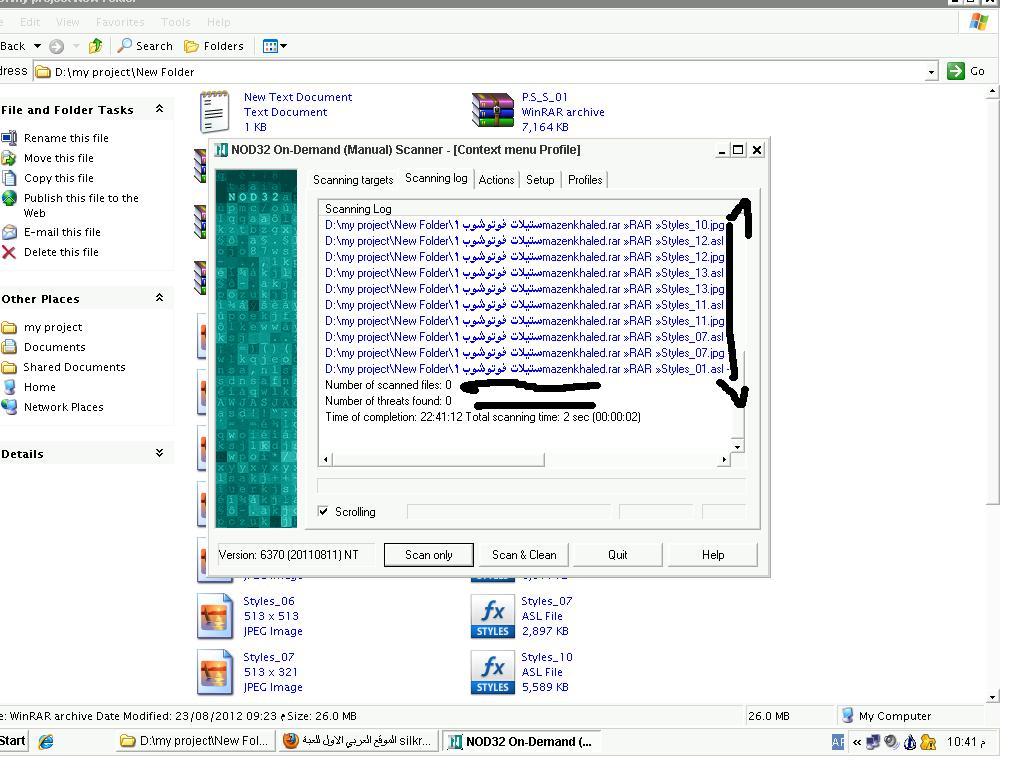Click the scanning log horizontal scrollbar thumb

coord(438,460)
